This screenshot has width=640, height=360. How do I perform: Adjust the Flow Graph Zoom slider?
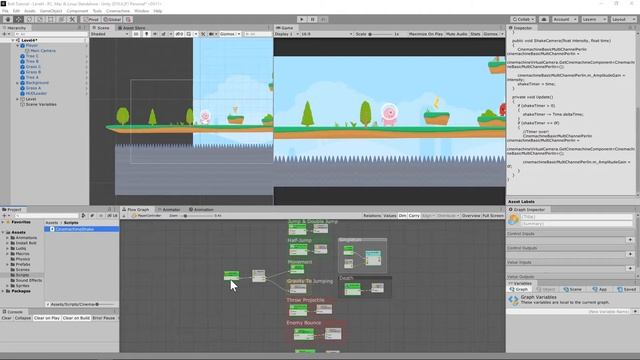click(196, 216)
